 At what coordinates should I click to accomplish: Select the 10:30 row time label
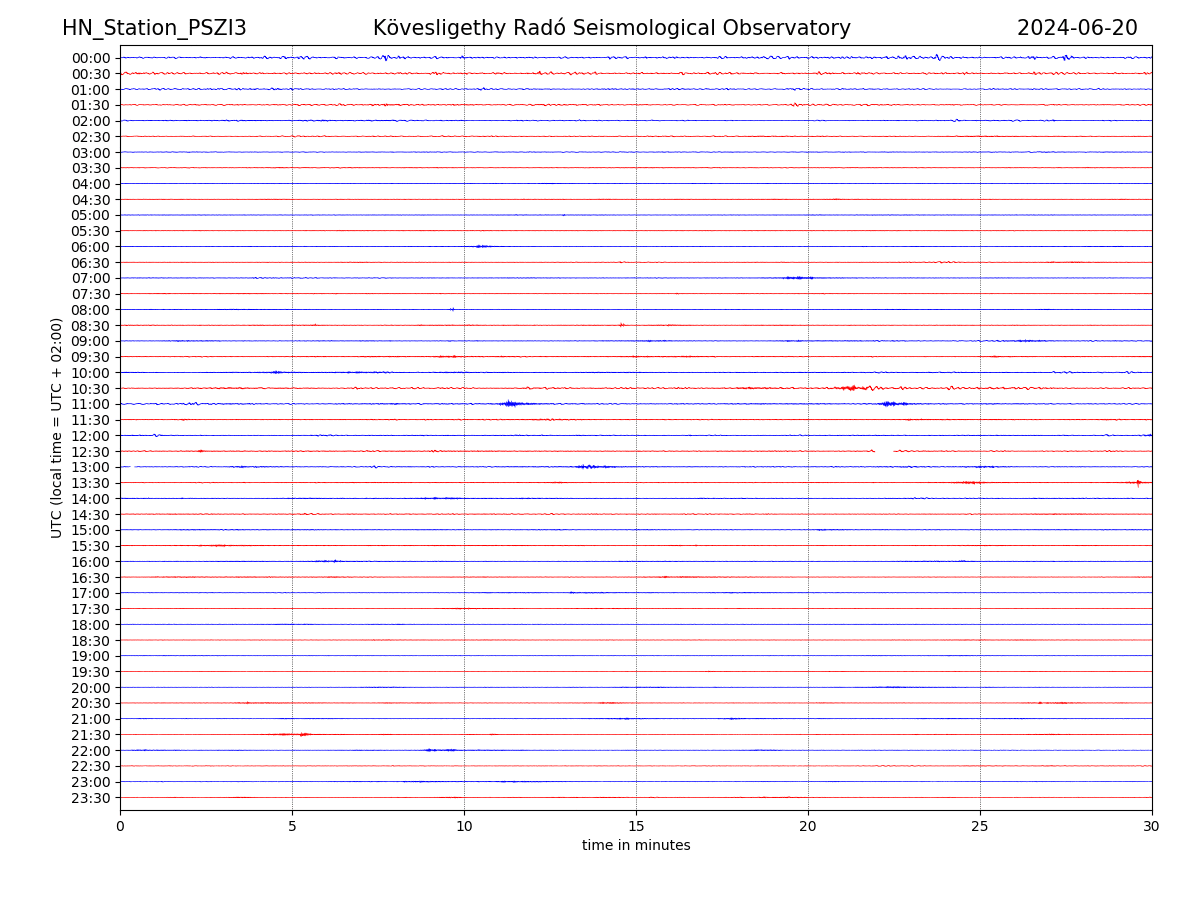pos(91,388)
